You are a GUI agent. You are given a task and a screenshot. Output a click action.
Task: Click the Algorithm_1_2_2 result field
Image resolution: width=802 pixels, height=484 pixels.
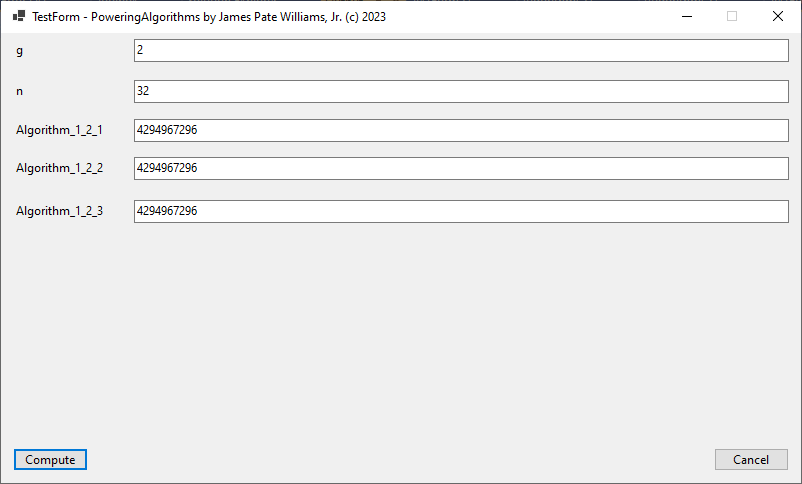461,168
